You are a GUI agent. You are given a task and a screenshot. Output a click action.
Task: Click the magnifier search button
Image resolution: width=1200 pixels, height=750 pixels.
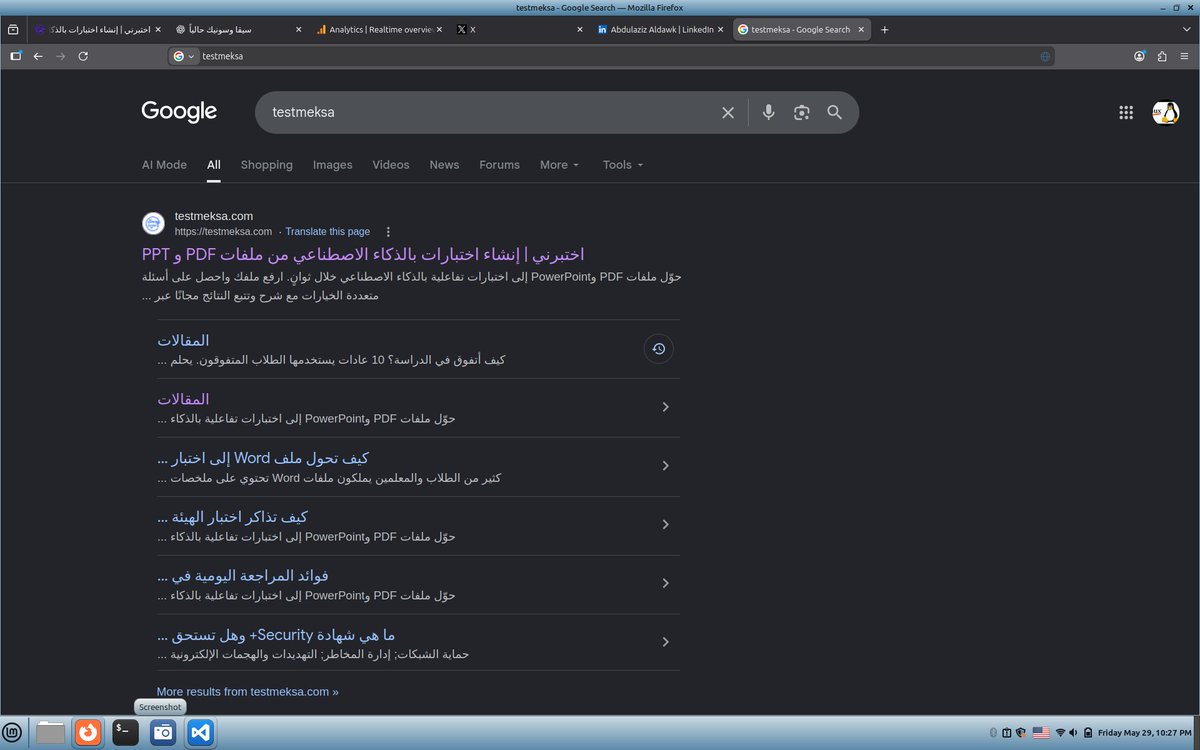[834, 113]
